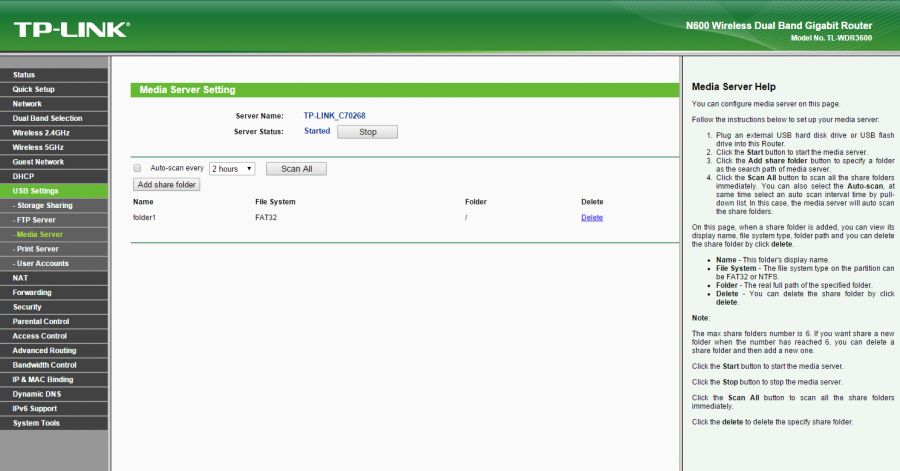The height and width of the screenshot is (471, 900).
Task: Go to Guest Network settings
Action: [38, 162]
